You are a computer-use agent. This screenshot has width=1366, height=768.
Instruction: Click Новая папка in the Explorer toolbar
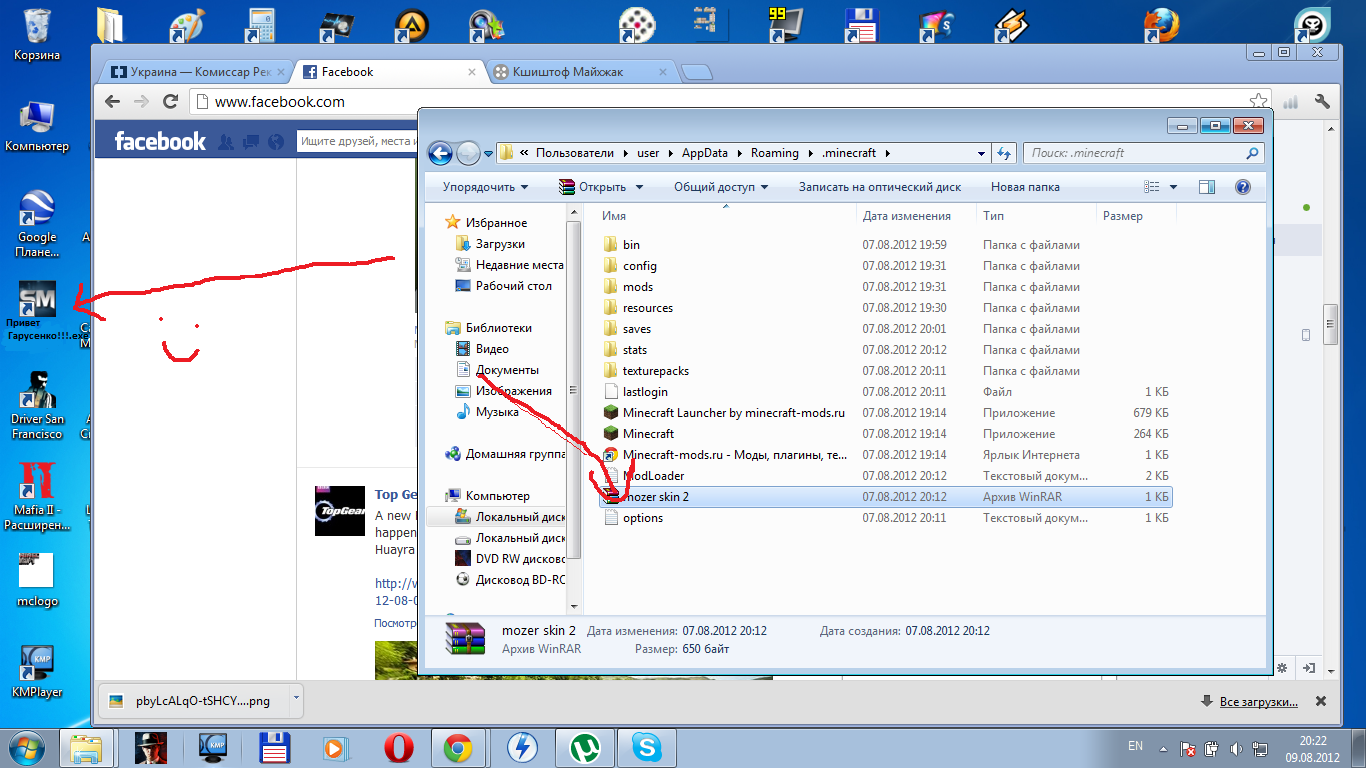[x=1025, y=187]
